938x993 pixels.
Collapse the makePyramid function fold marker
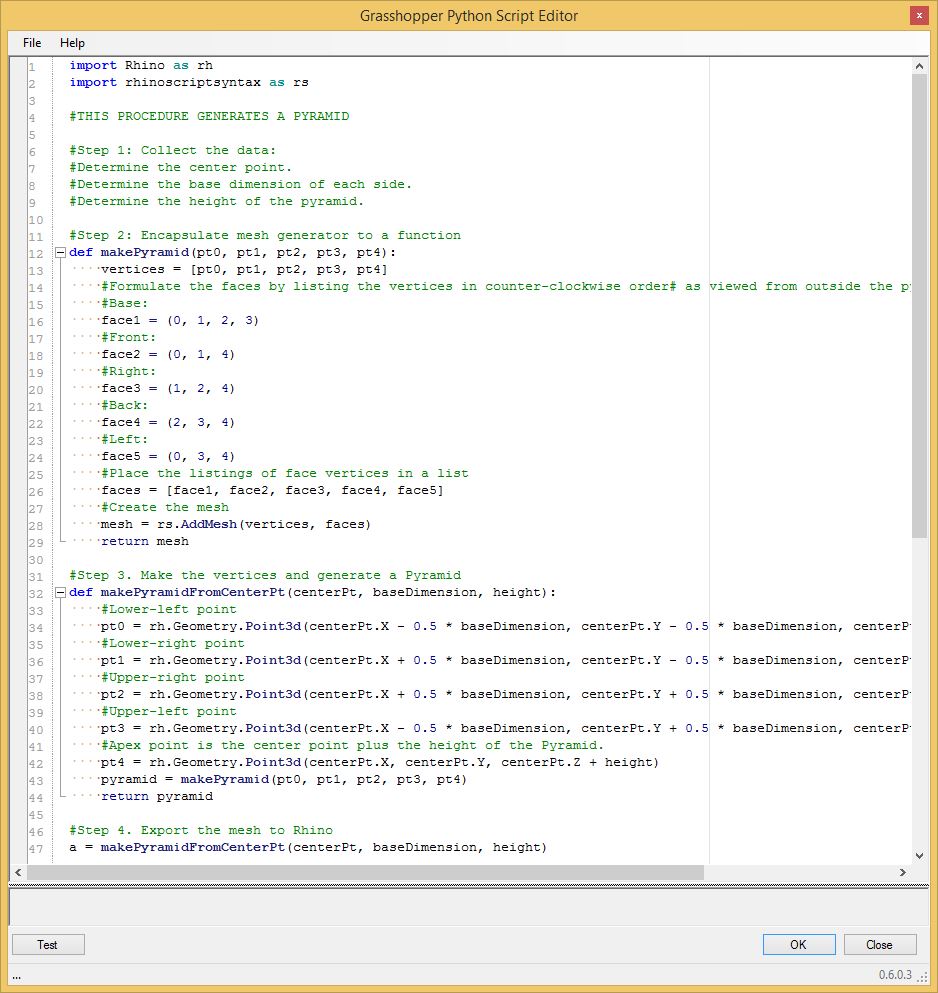point(60,252)
